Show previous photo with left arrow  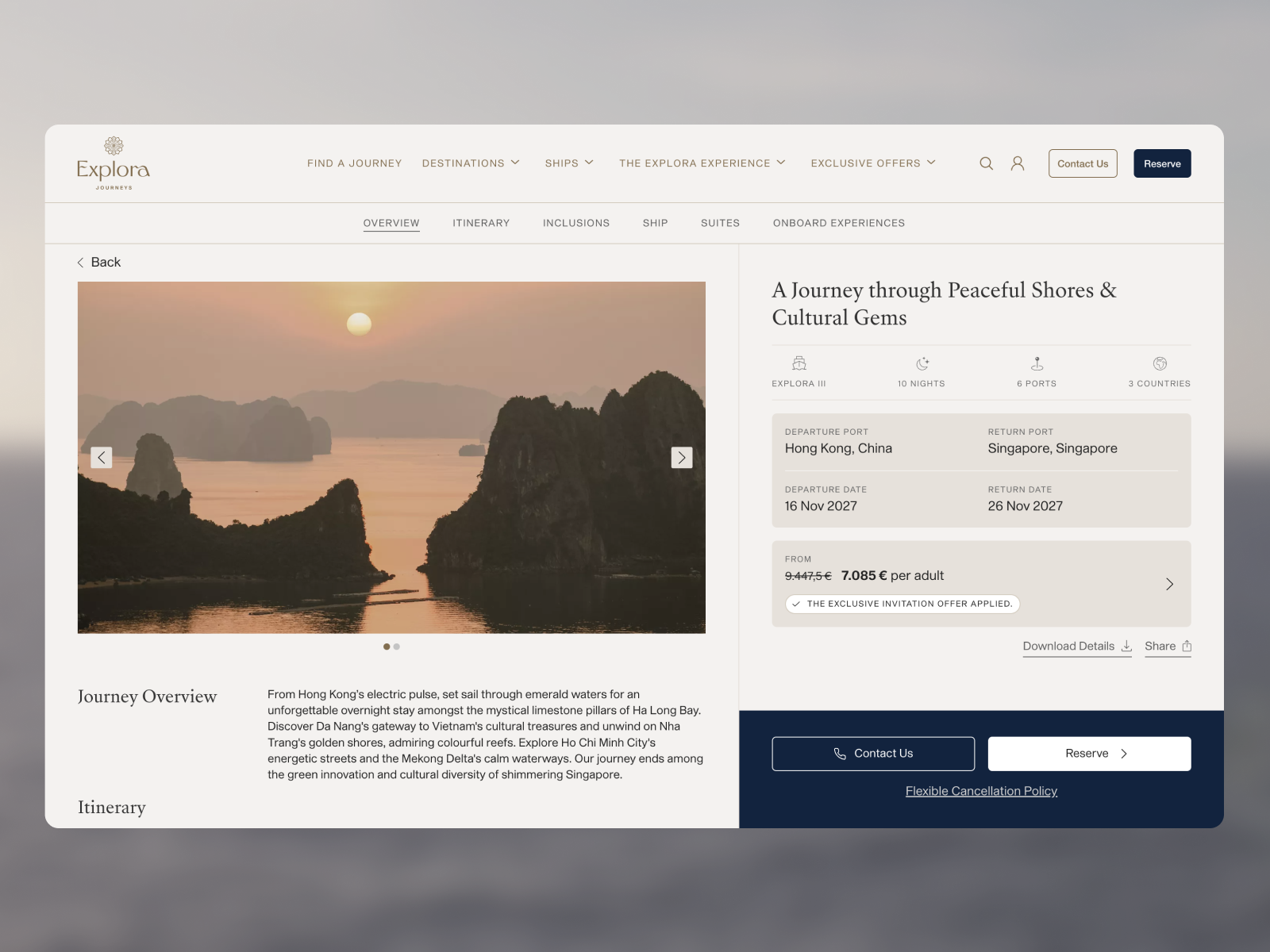(102, 458)
